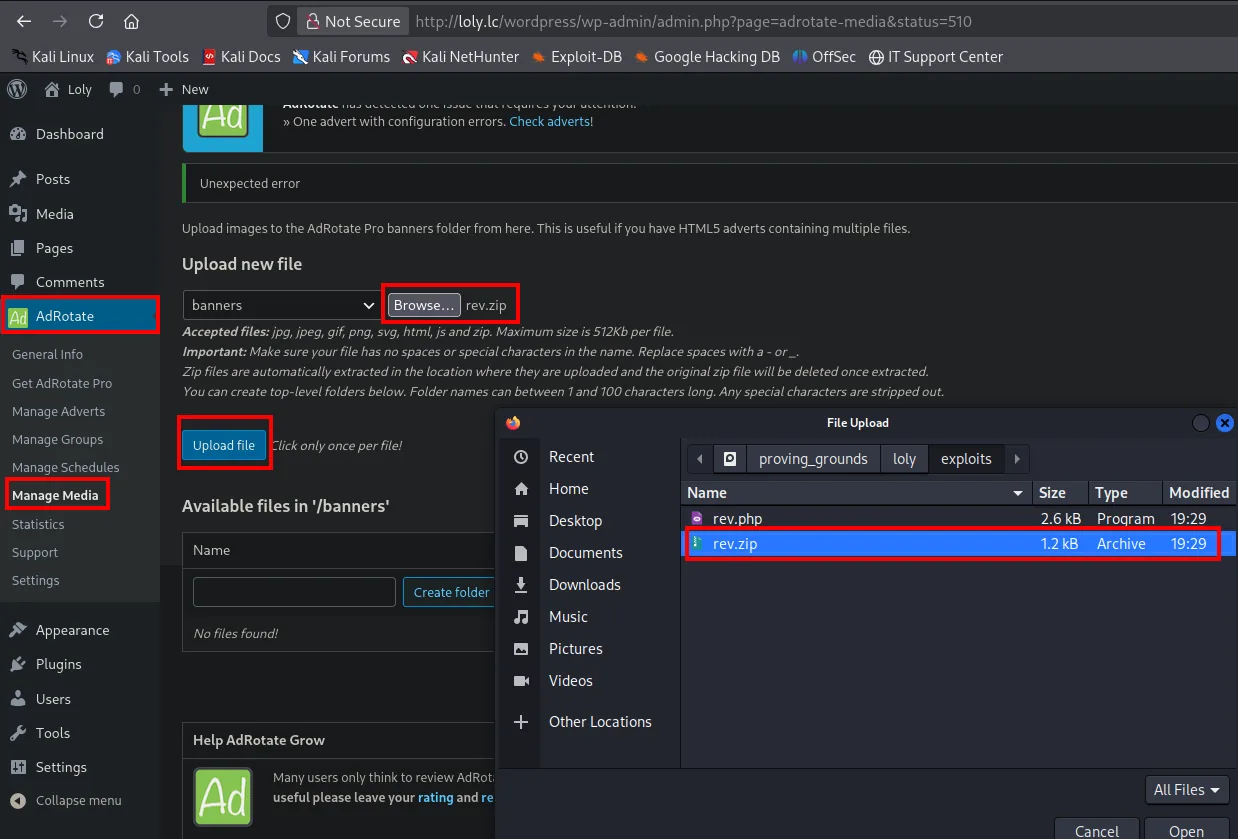This screenshot has width=1238, height=839.
Task: Open General Info submenu
Action: click(x=47, y=354)
